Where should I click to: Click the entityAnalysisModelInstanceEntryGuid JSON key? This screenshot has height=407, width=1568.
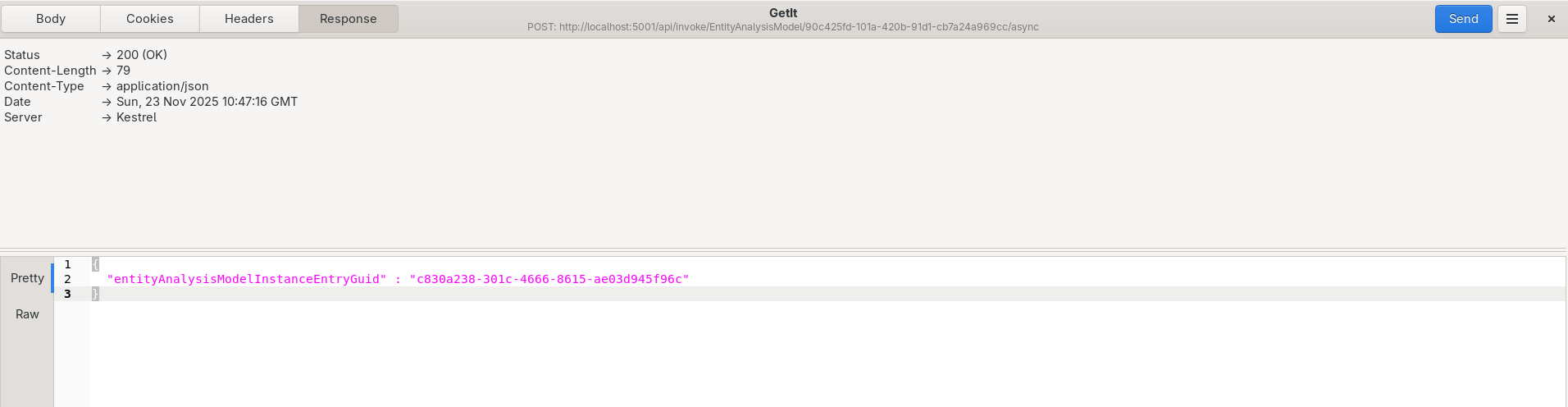(246, 279)
